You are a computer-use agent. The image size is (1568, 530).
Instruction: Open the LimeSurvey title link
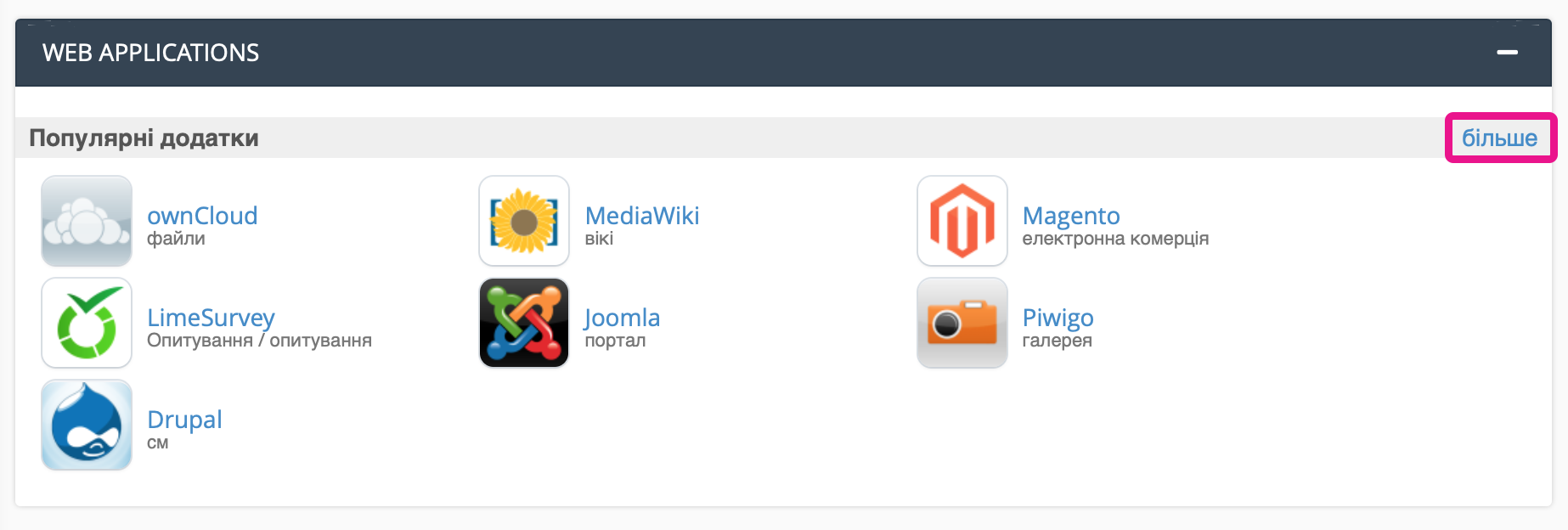[x=211, y=318]
